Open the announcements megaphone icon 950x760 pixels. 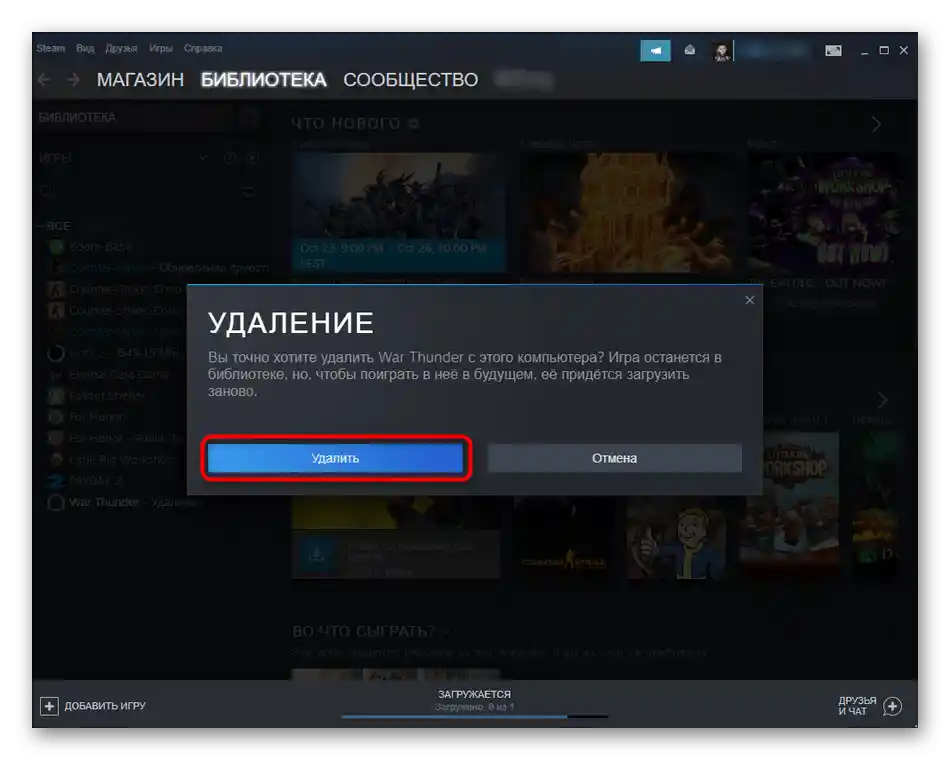(x=656, y=51)
